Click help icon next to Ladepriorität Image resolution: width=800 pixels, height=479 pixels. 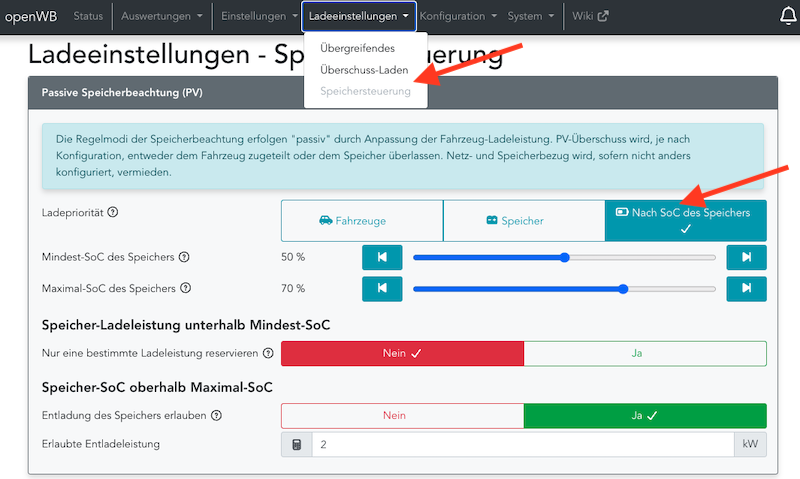click(113, 212)
